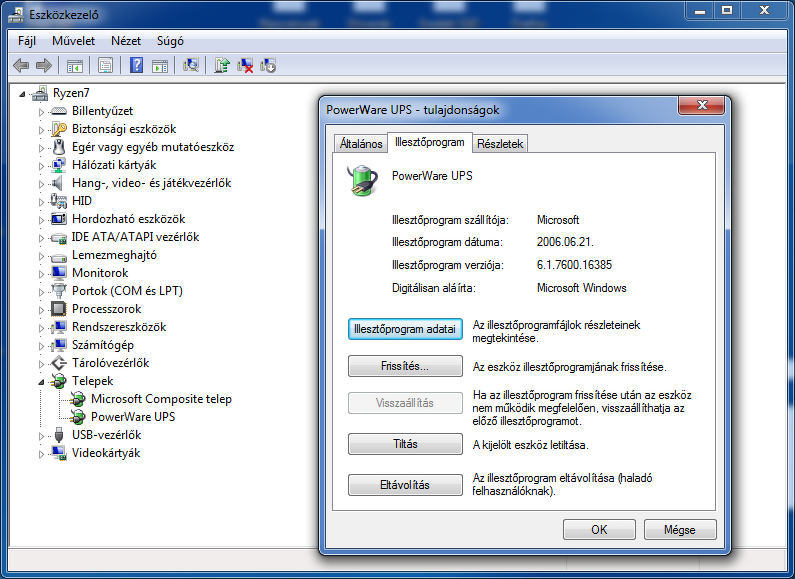Select the speaker icon for Hang-, video-
Image resolution: width=795 pixels, height=579 pixels.
(x=57, y=183)
